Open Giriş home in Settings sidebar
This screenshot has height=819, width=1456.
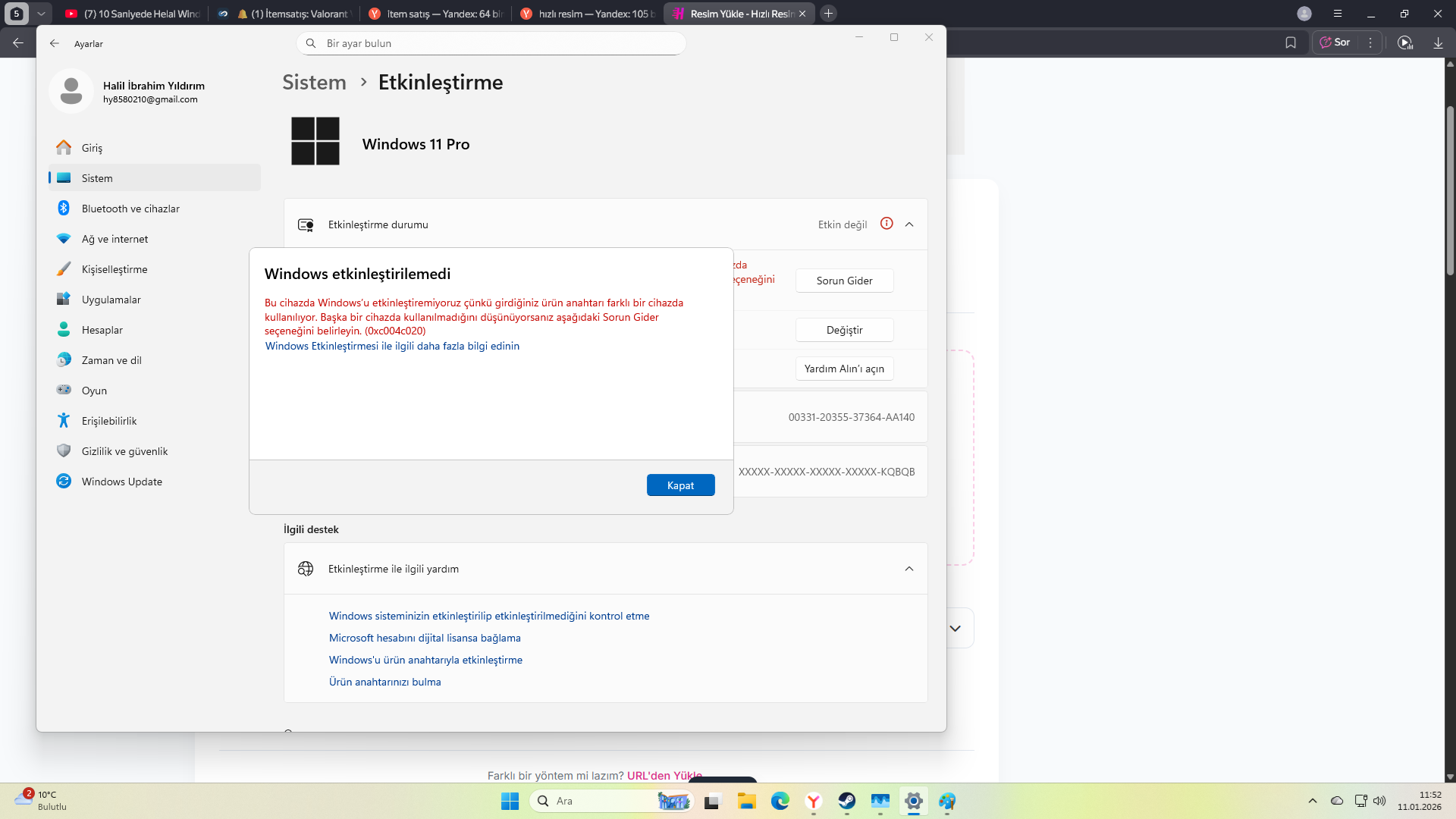click(x=155, y=148)
